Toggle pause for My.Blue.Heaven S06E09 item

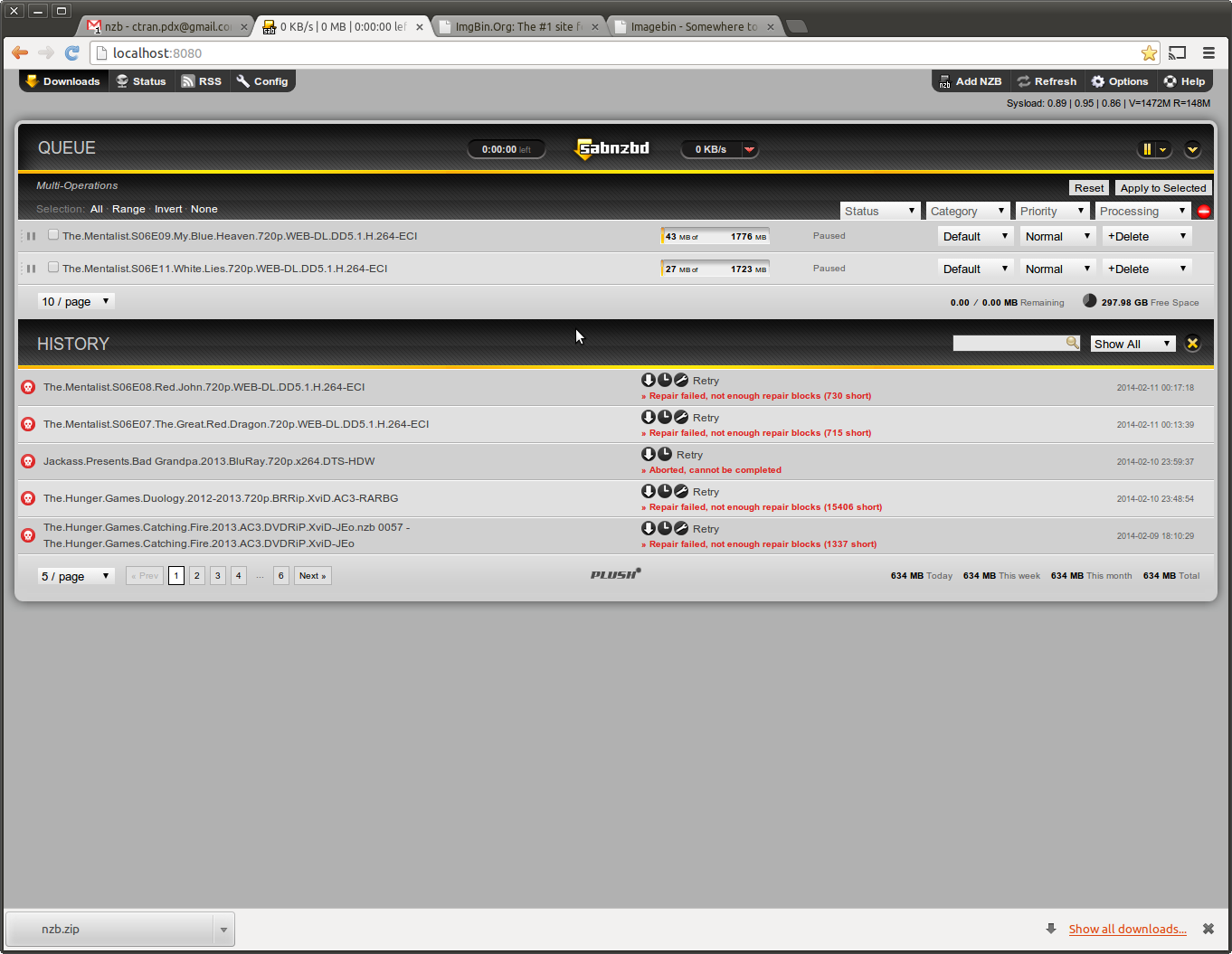31,236
